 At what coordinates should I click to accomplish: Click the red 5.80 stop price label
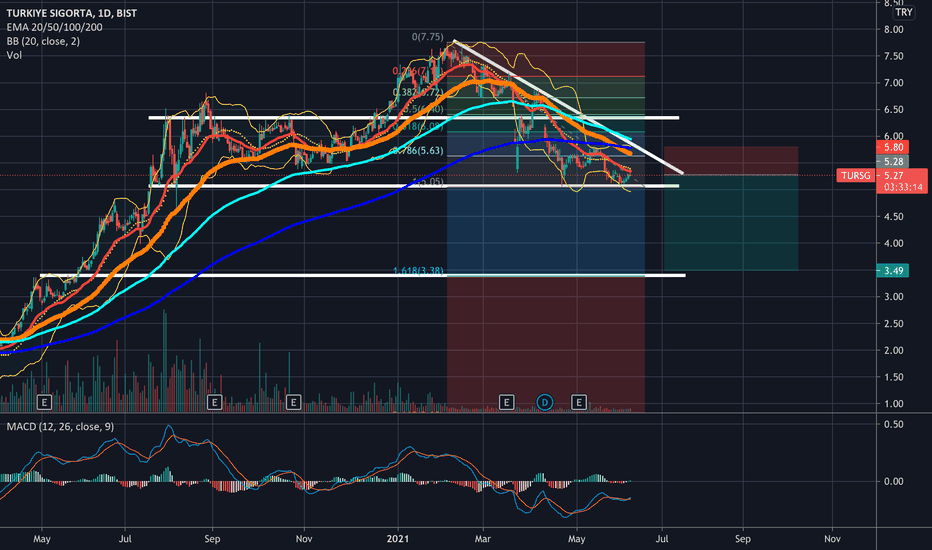(893, 147)
